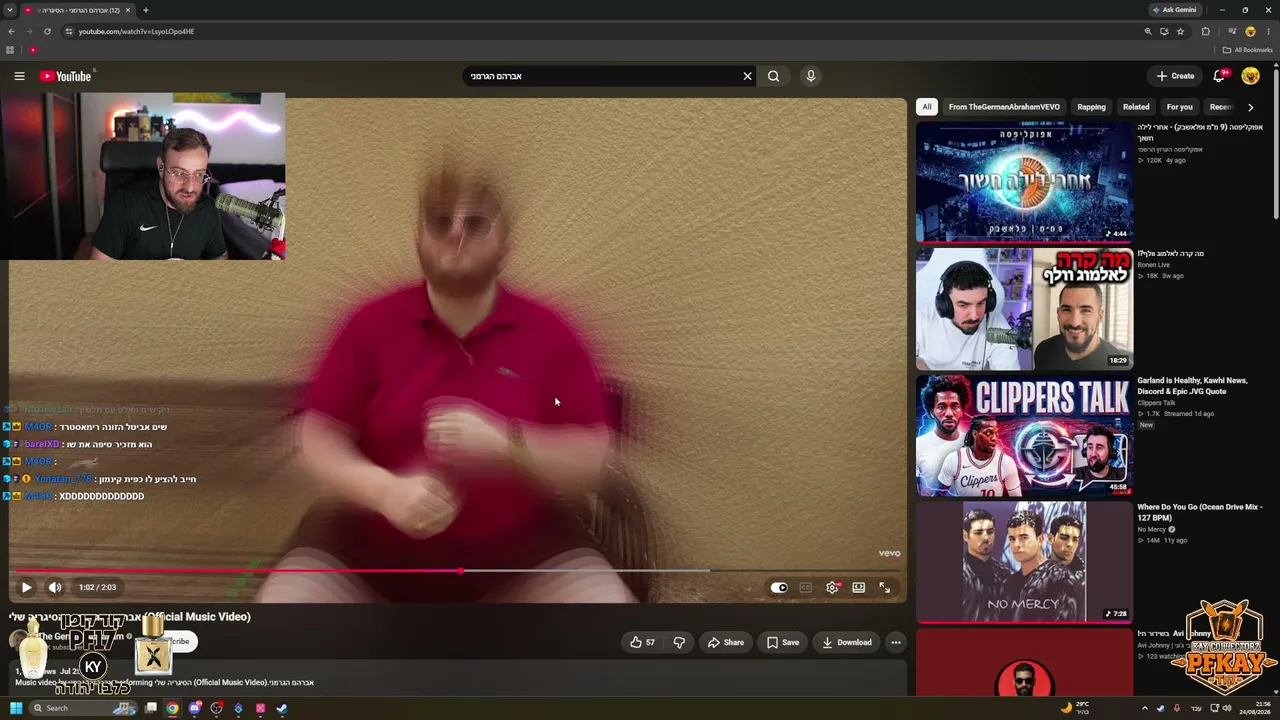
Task: Open Task View on the taskbar
Action: click(151, 709)
